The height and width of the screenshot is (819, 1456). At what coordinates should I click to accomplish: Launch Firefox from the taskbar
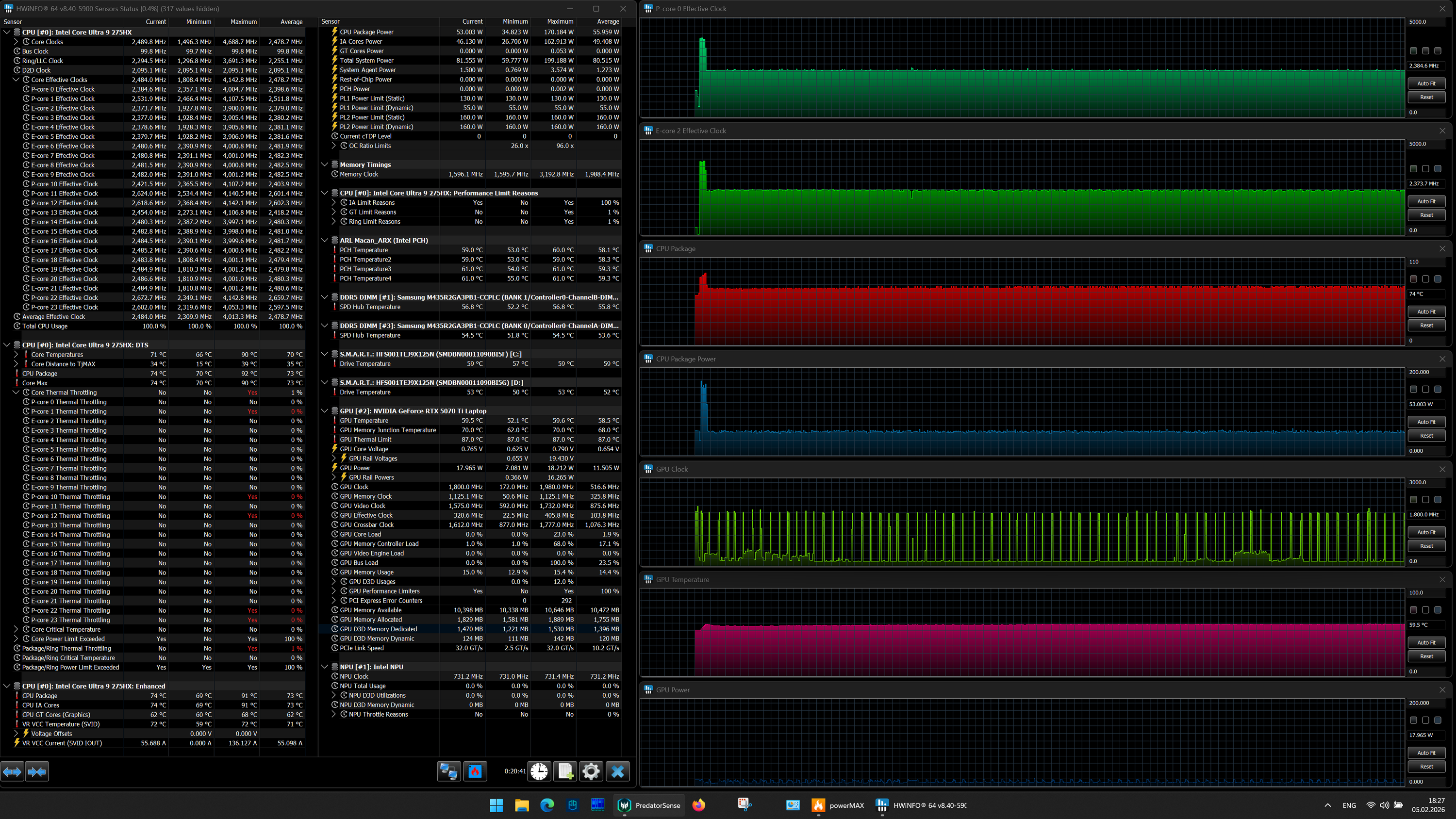pyautogui.click(x=698, y=805)
